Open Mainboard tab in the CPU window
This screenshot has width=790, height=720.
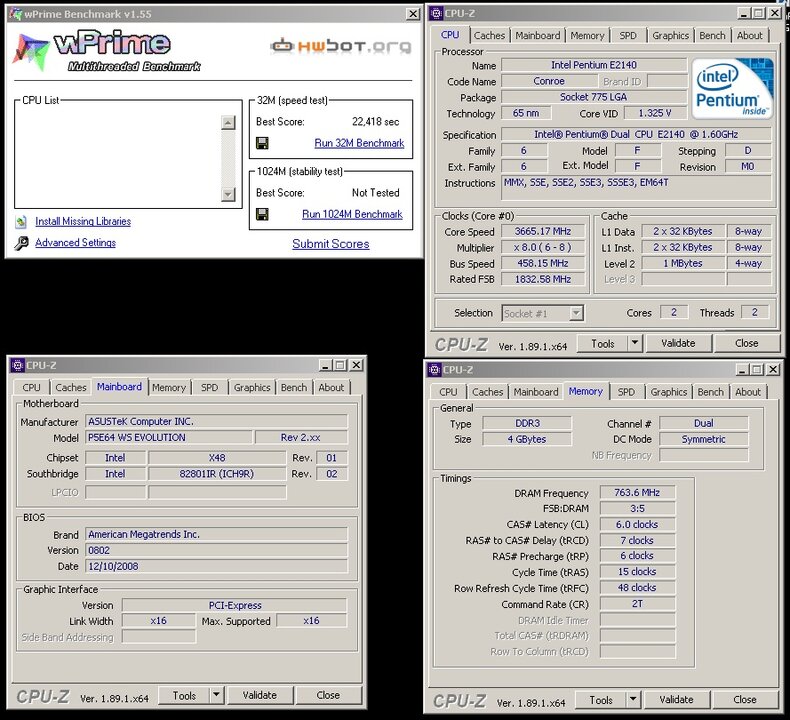538,36
